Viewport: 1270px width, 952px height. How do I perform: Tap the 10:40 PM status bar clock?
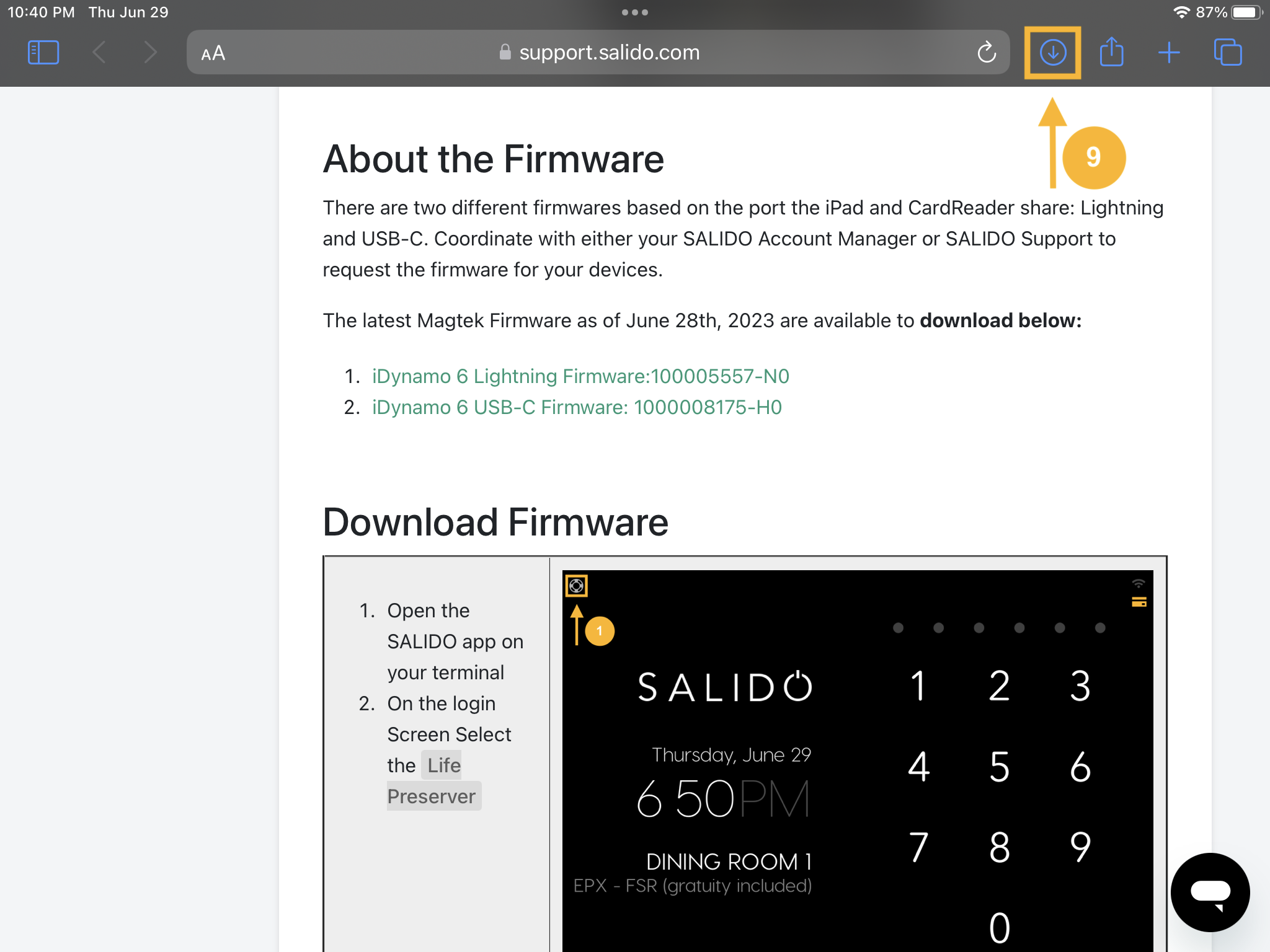coord(41,12)
